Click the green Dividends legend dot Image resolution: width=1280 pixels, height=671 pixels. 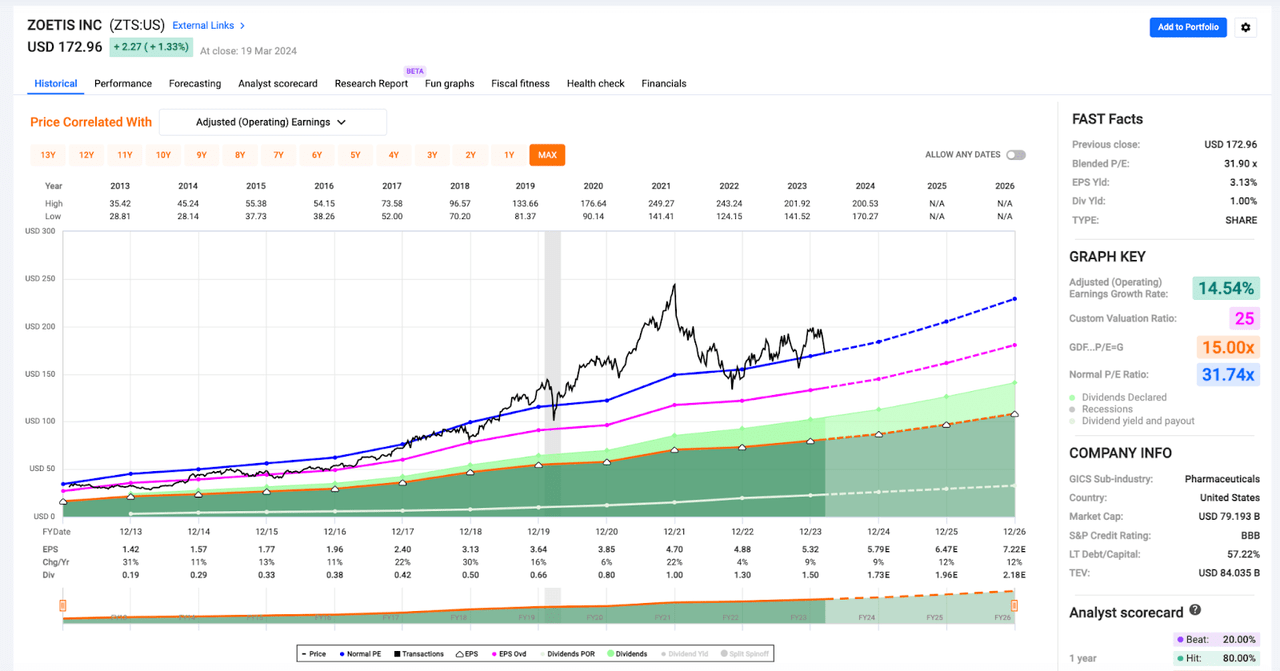611,653
